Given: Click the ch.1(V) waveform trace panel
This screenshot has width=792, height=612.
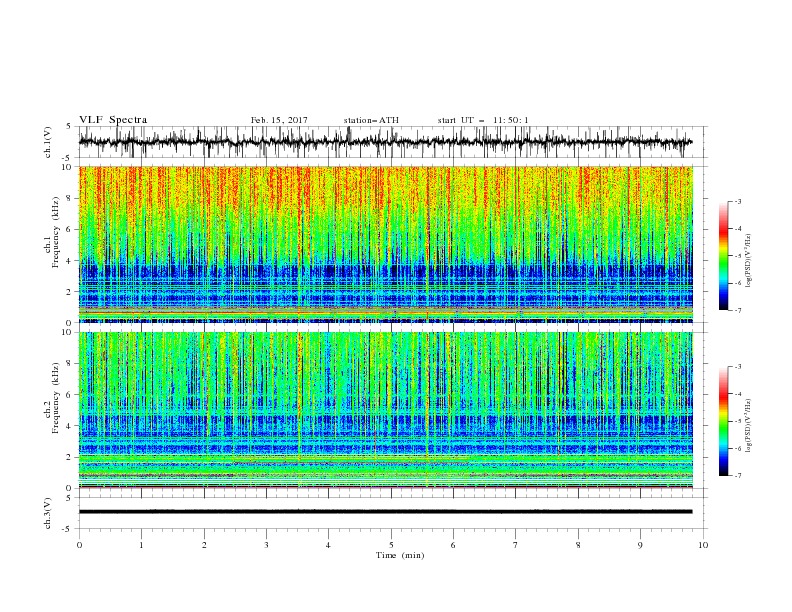Looking at the screenshot, I should [x=392, y=142].
